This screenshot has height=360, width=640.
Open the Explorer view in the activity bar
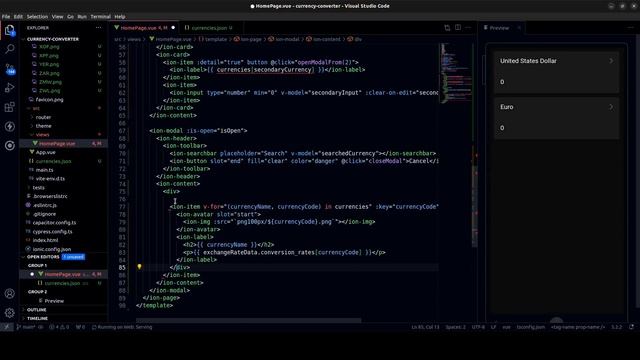click(x=9, y=30)
